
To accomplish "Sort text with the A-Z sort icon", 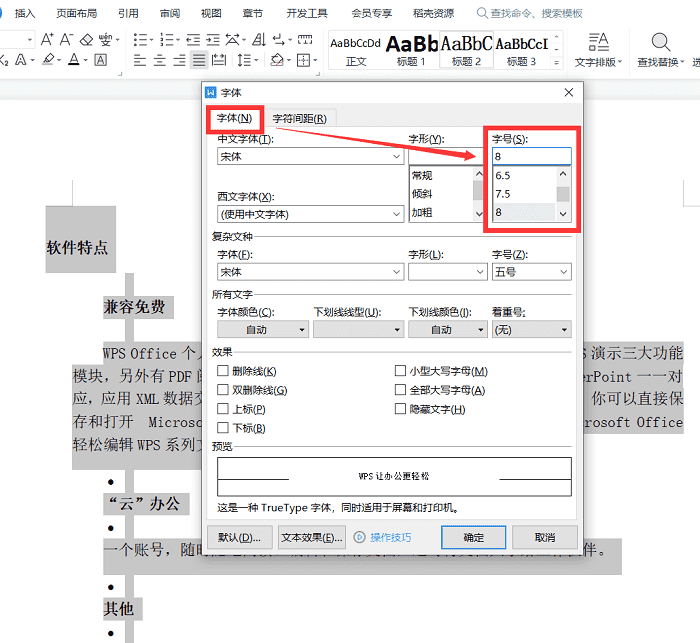I will point(259,40).
